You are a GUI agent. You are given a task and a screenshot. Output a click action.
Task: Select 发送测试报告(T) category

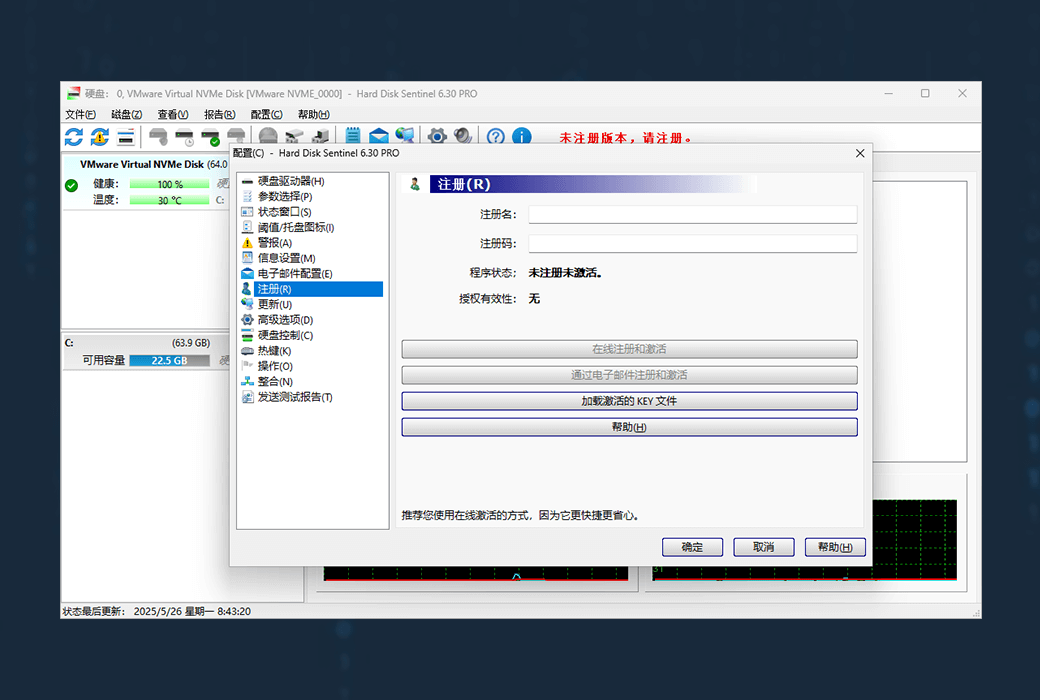(x=295, y=397)
